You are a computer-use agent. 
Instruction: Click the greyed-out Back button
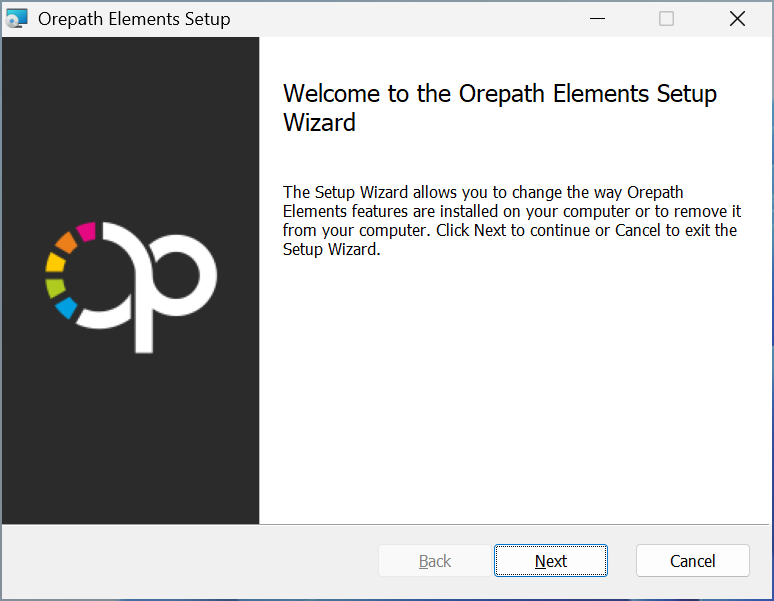point(434,561)
